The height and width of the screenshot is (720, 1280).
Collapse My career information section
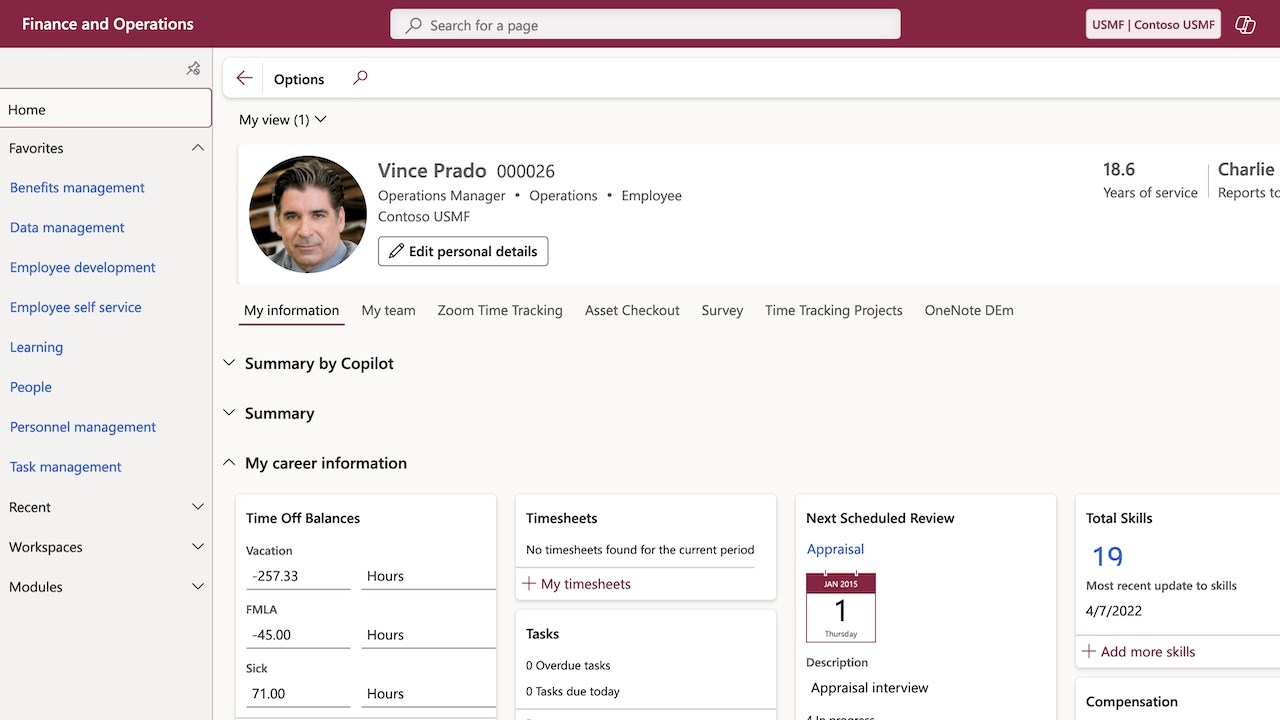point(229,463)
